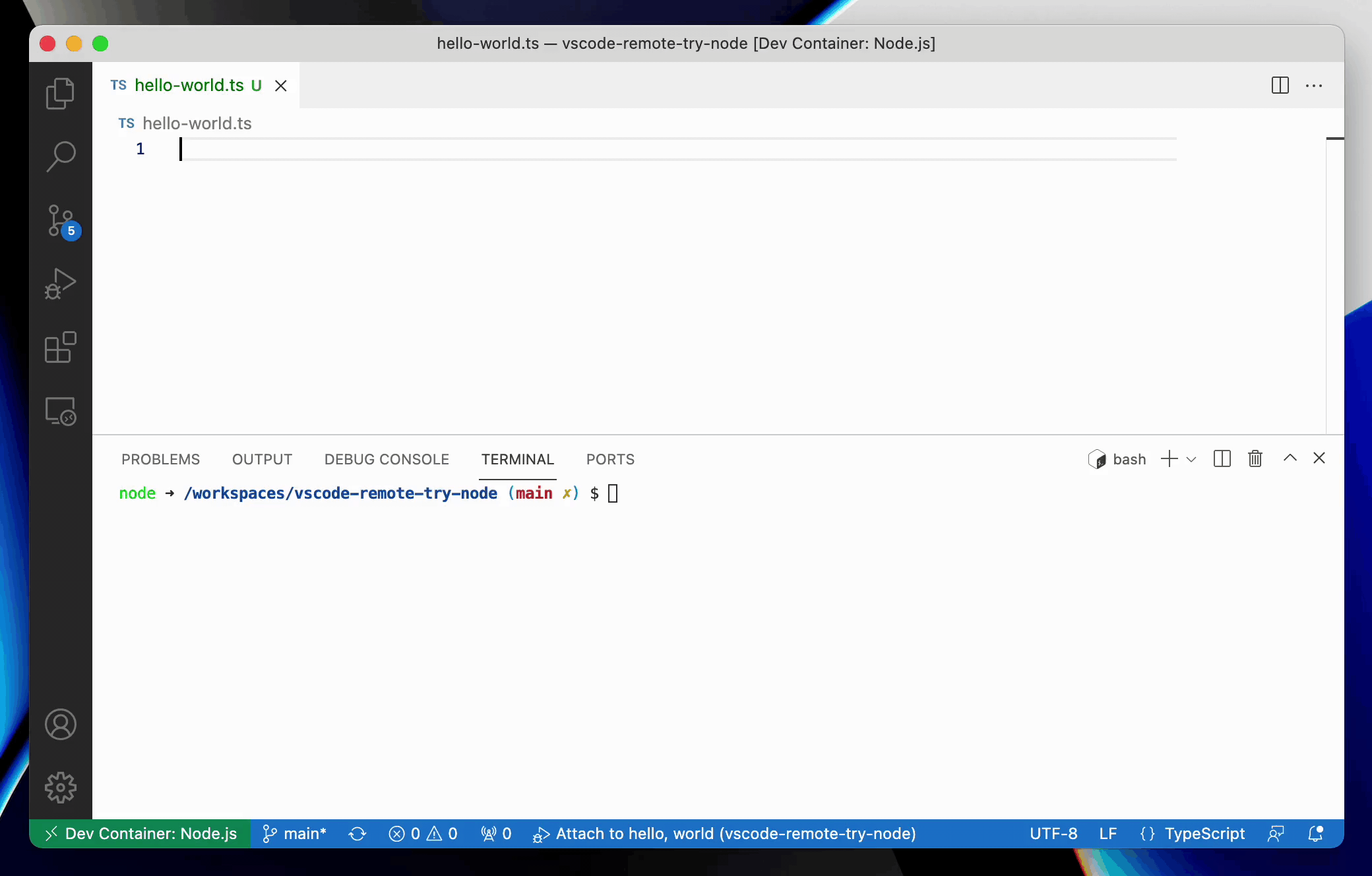Maximize panel size with up chevron

click(x=1290, y=458)
